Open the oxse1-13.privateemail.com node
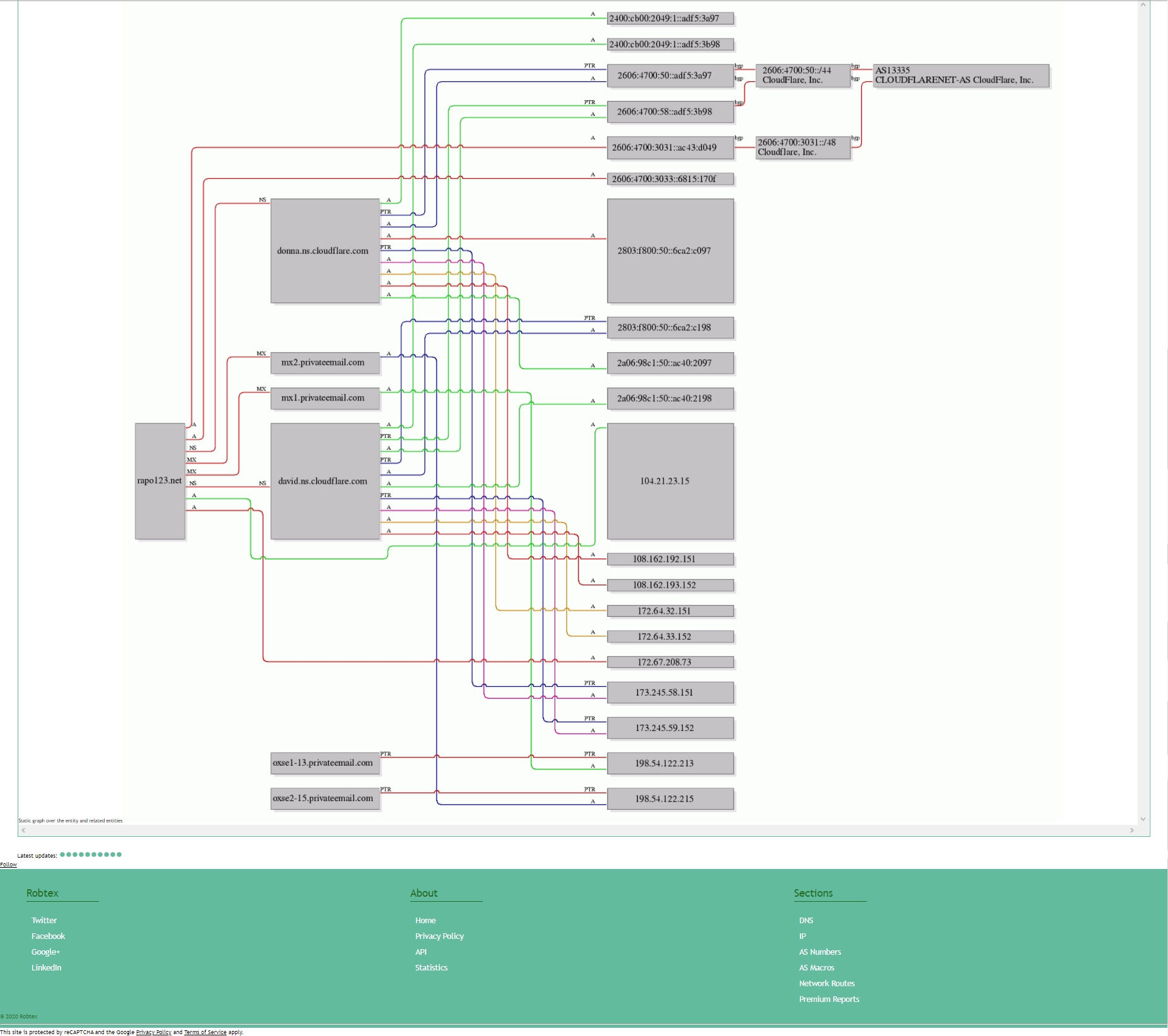Screen dimensions: 1168x1036 pos(325,763)
